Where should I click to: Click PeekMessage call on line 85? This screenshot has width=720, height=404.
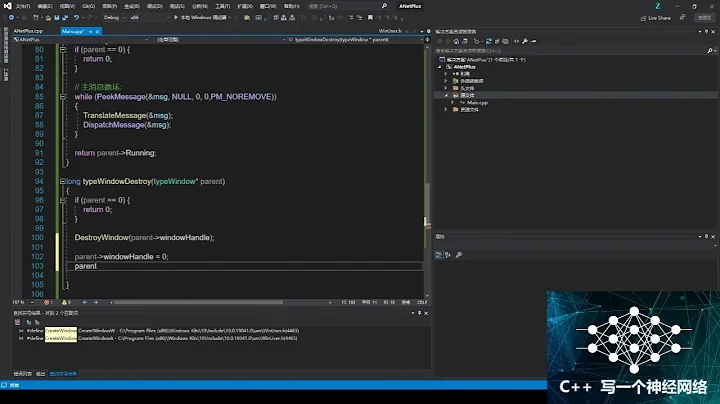[x=121, y=97]
